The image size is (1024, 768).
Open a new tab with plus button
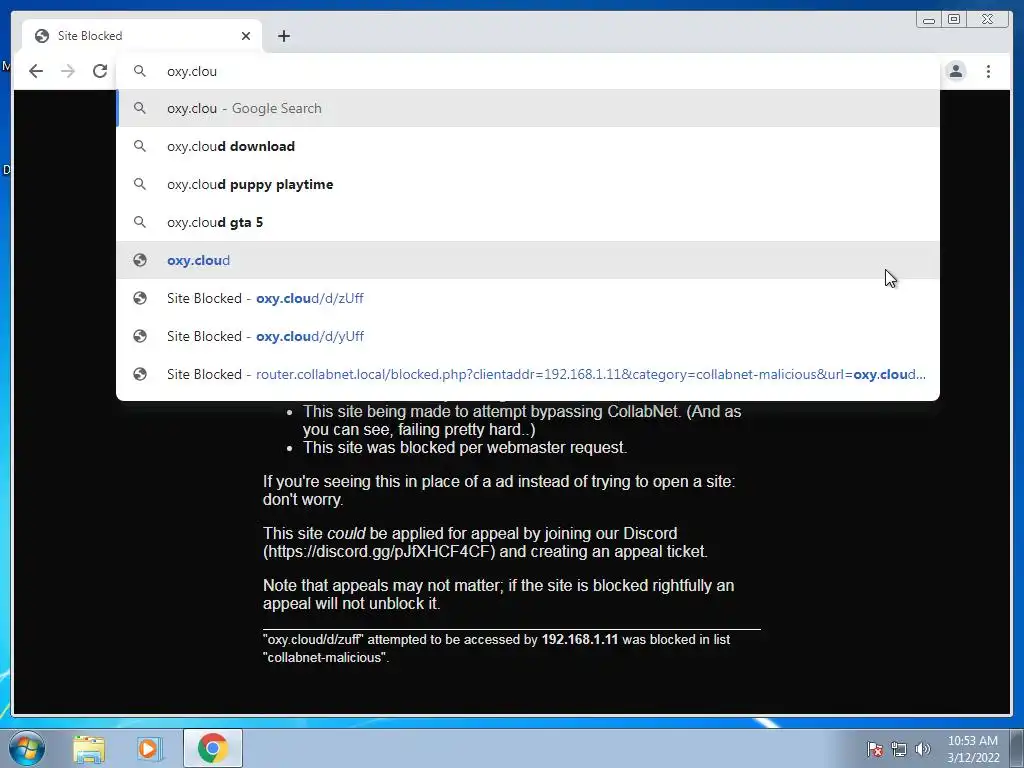pyautogui.click(x=283, y=36)
